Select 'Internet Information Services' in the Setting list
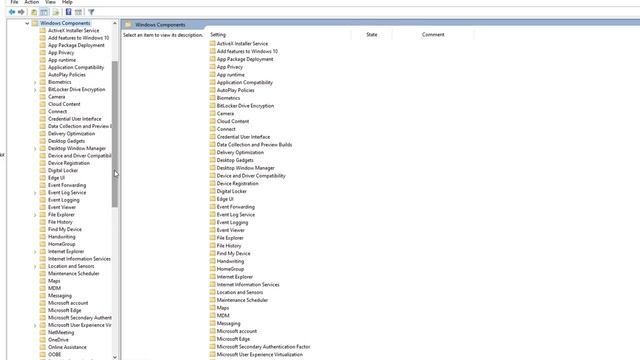Screen dimensions: 640x360 coord(248,284)
